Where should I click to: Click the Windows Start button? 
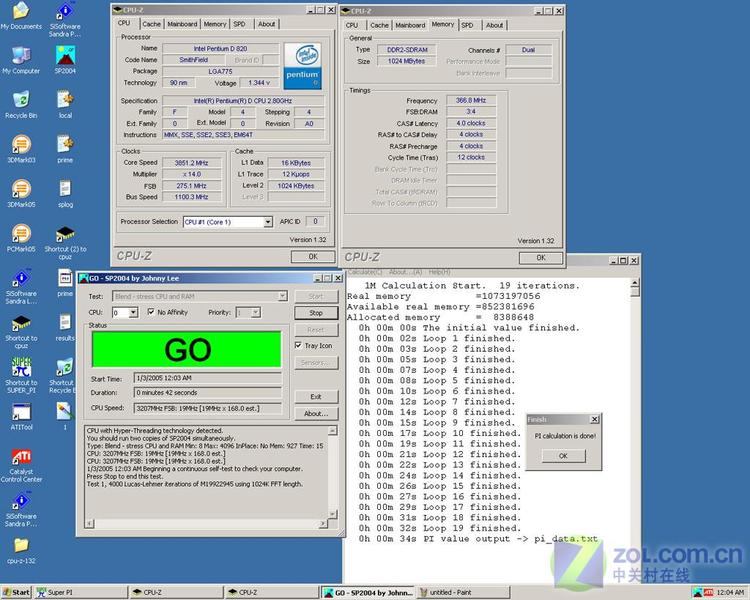pyautogui.click(x=16, y=592)
